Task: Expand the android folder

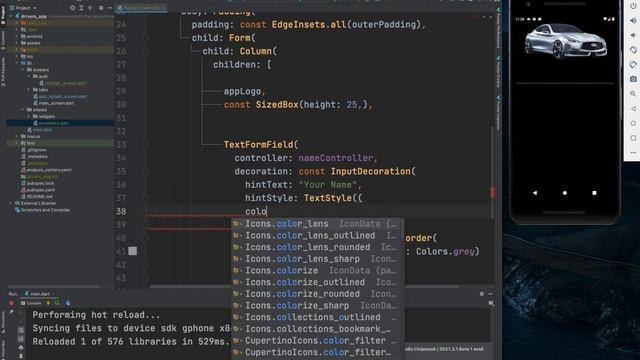Action: point(17,36)
